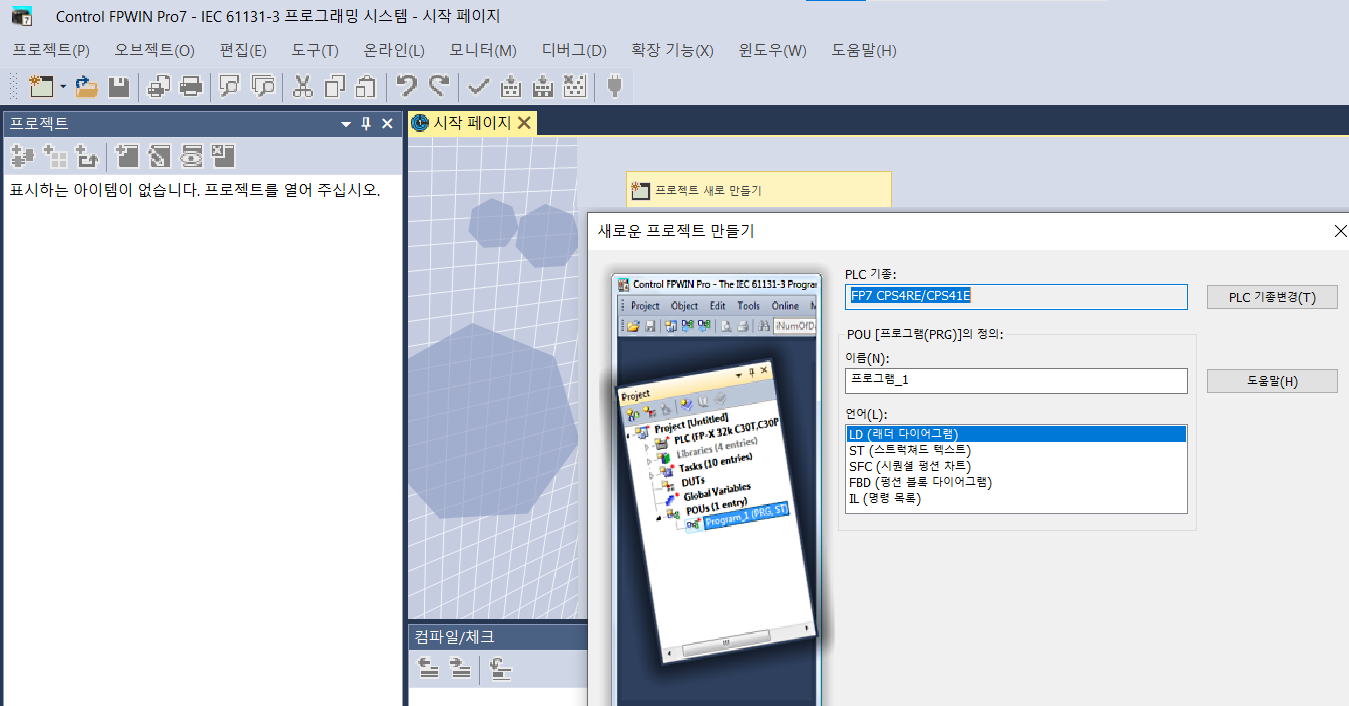Select ST (스트럭쳐드 텍스트) language
Screen dimensions: 1349x706
(x=1016, y=450)
